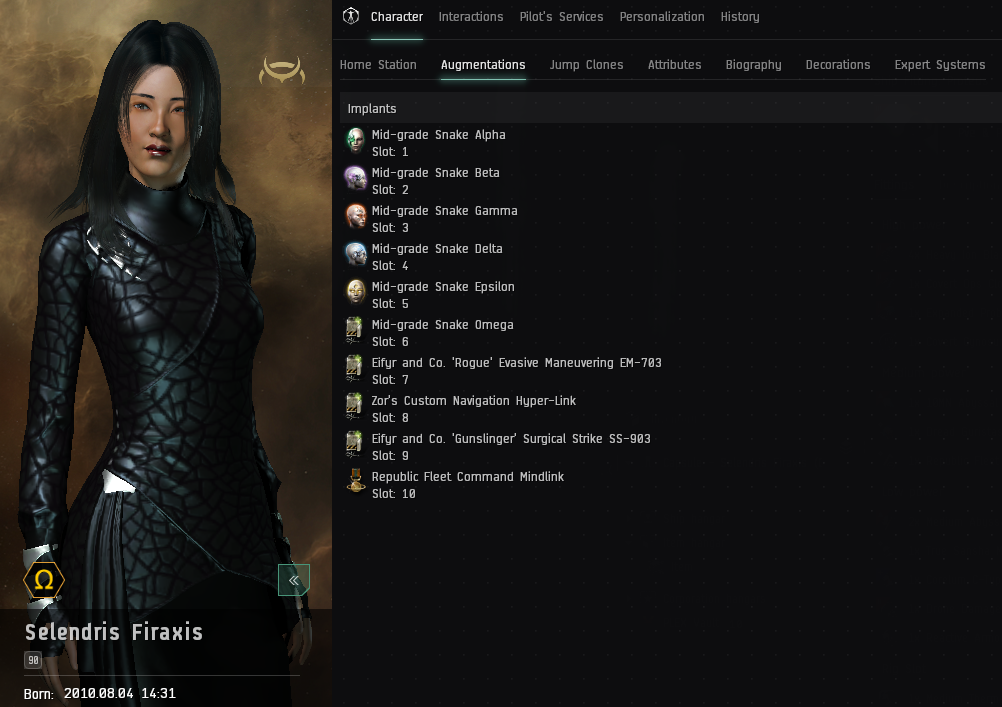Click the 'Slot: 6' label
This screenshot has height=707, width=1002.
[390, 341]
